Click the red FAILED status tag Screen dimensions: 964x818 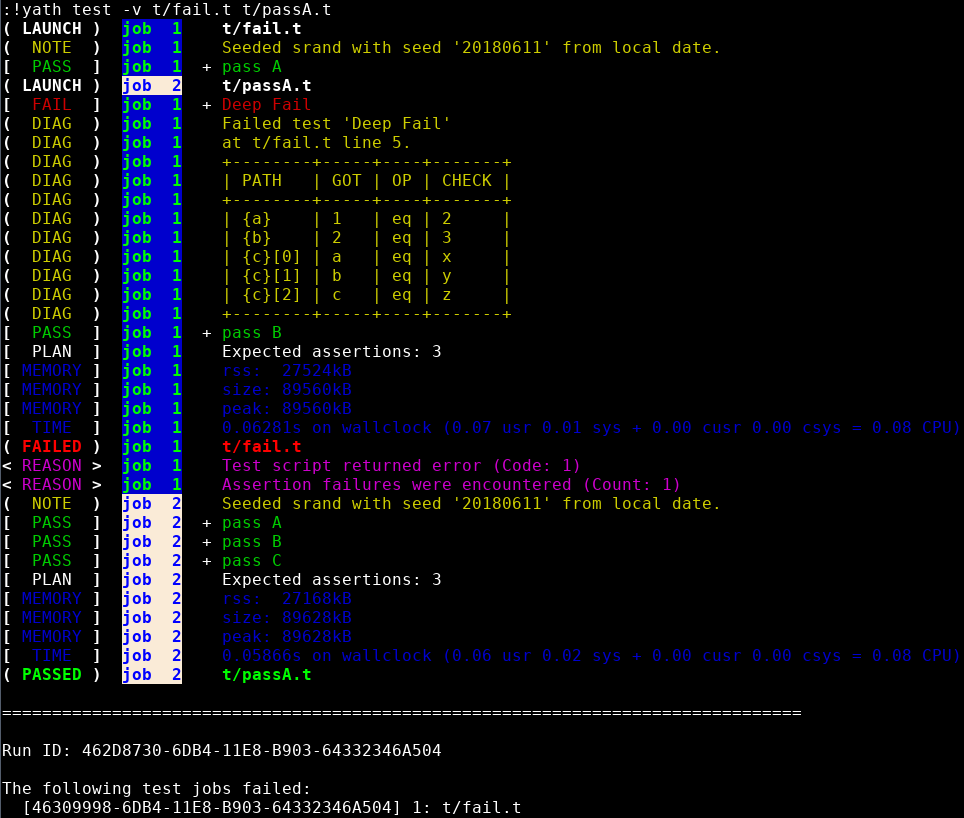click(51, 447)
